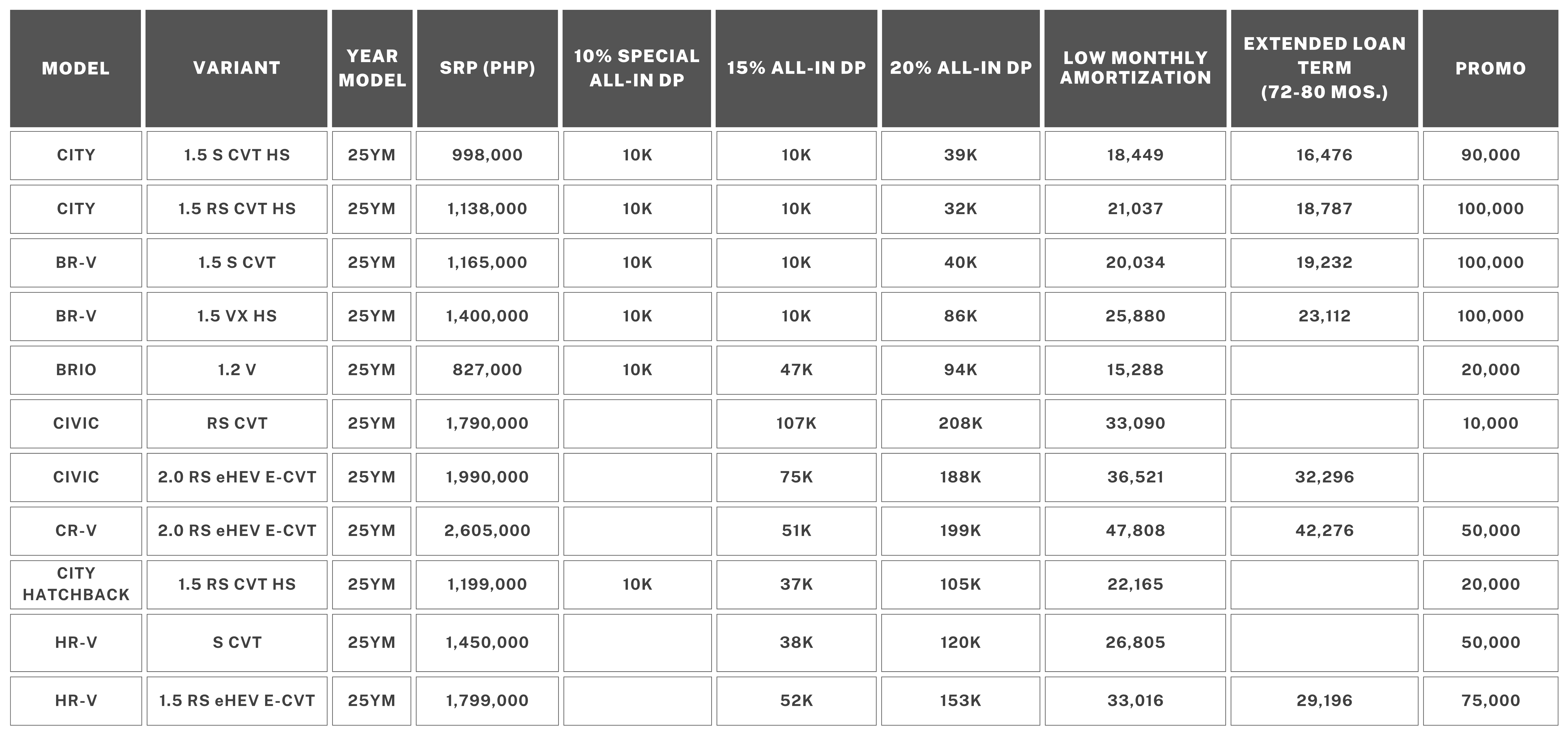Image resolution: width=1568 pixels, height=734 pixels.
Task: Click the 2,605,000 SRP cell
Action: click(x=487, y=530)
